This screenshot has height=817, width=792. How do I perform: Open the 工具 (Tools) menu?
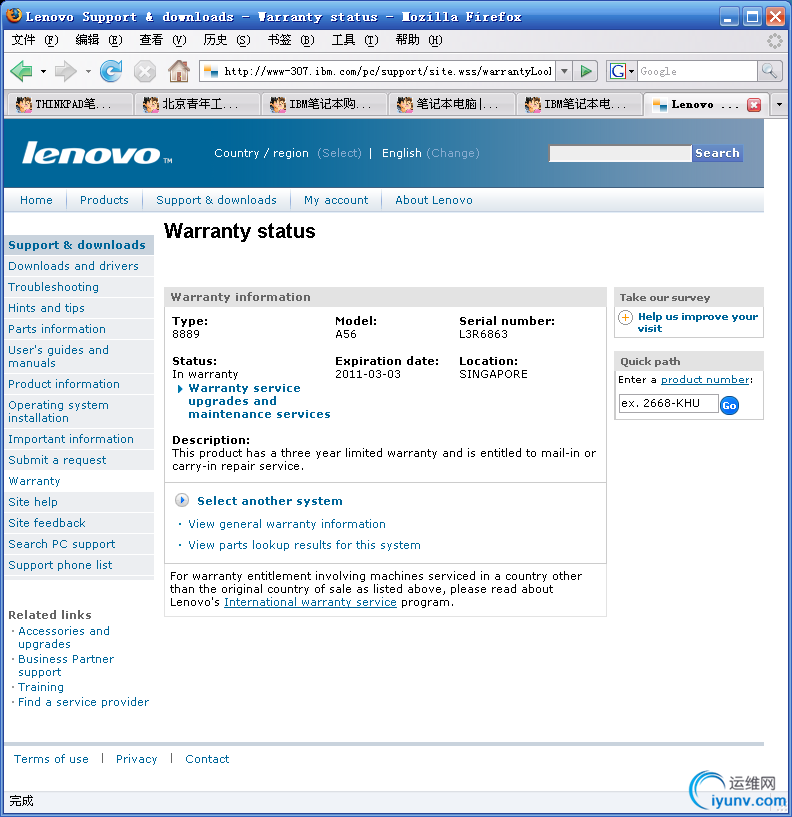coord(355,40)
